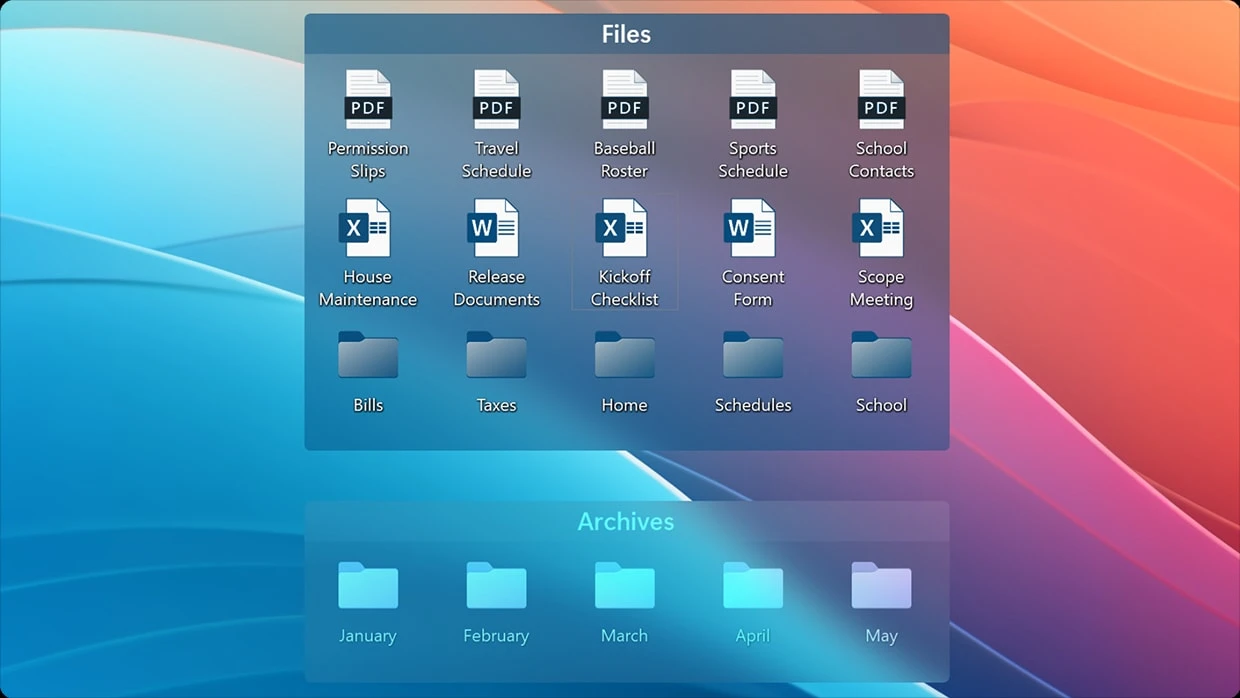Select the Scope Meeting Excel file
The width and height of the screenshot is (1240, 698).
point(881,229)
